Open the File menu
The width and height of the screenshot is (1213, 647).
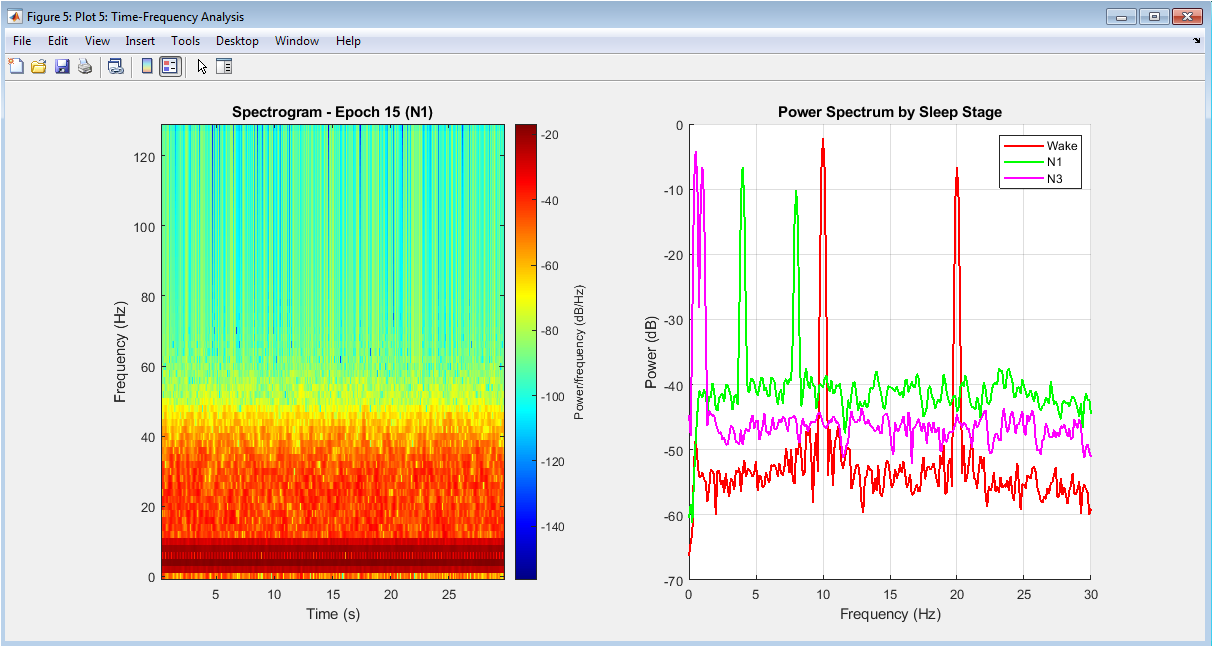click(22, 41)
